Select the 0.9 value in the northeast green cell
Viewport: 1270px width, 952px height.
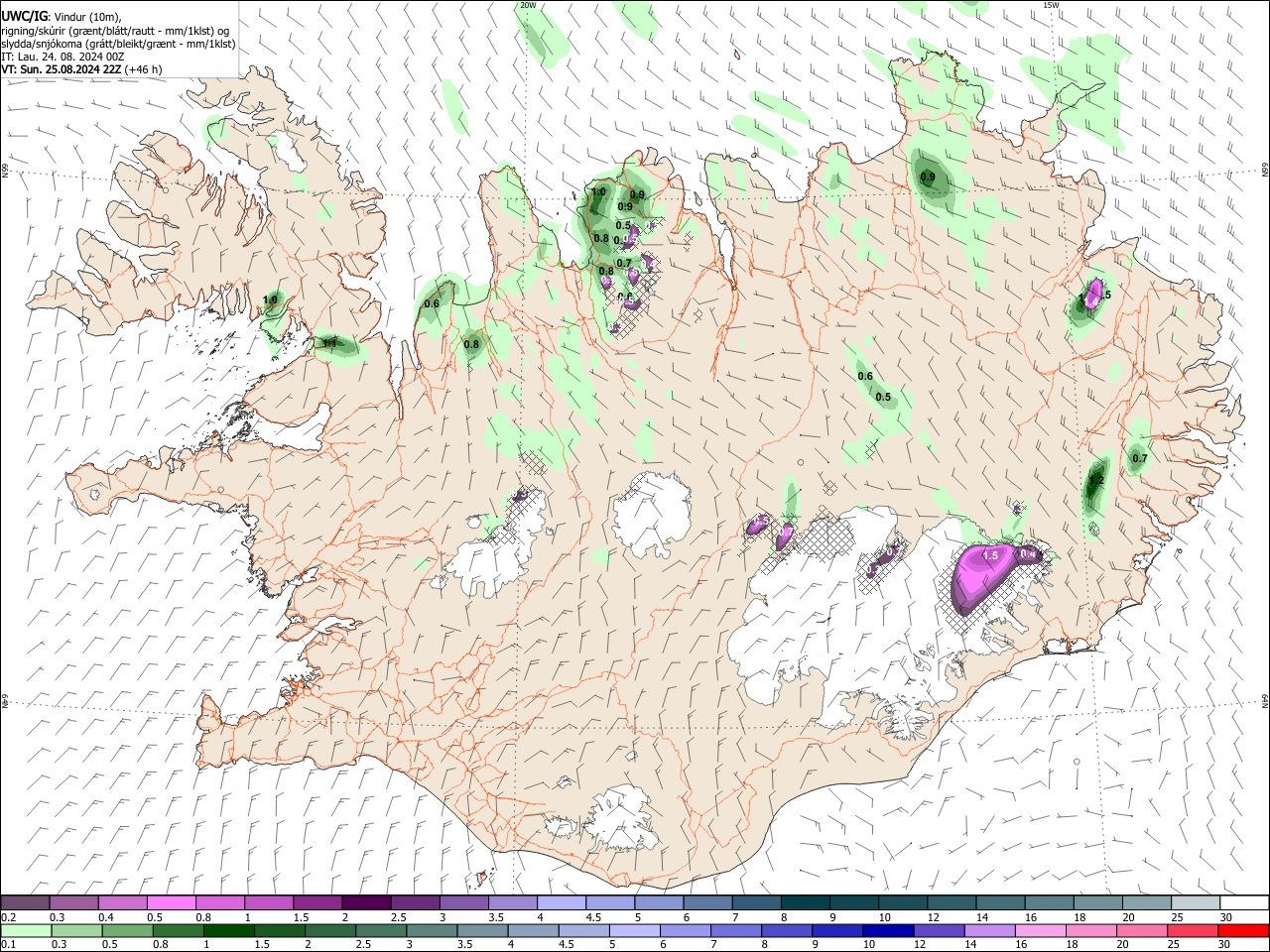tap(928, 178)
